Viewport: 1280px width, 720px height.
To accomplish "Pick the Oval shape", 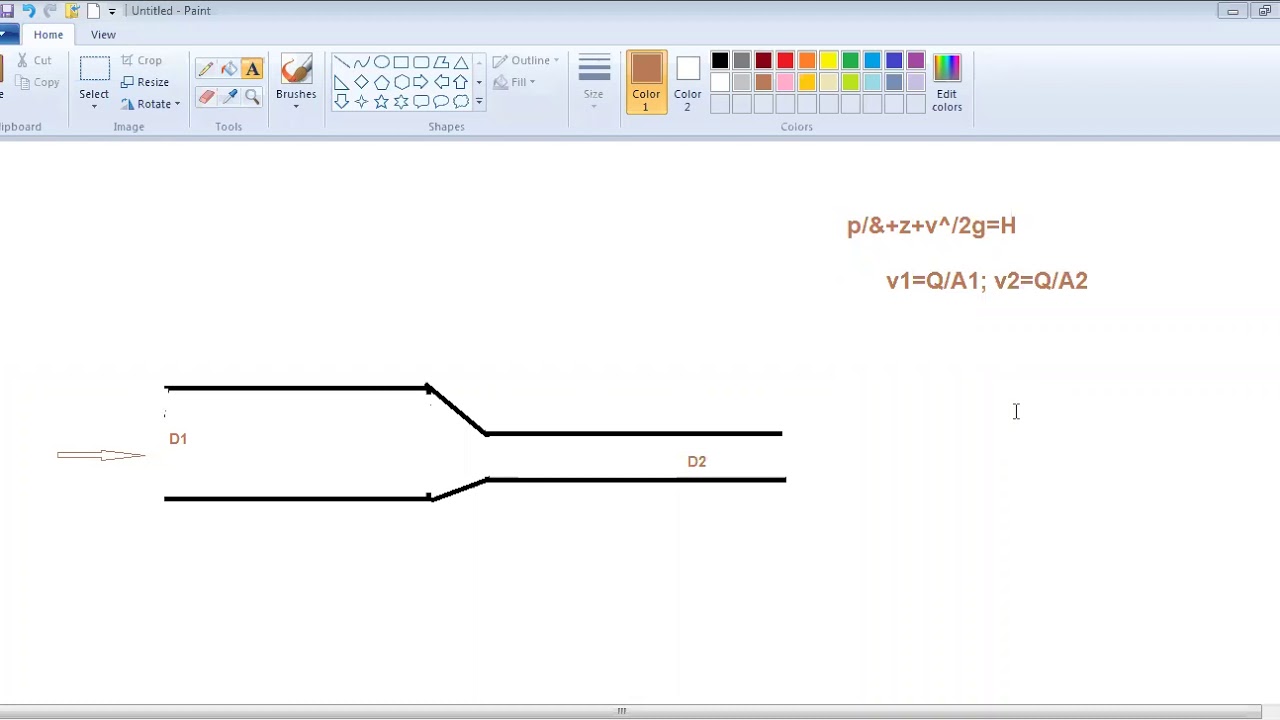I will 381,62.
